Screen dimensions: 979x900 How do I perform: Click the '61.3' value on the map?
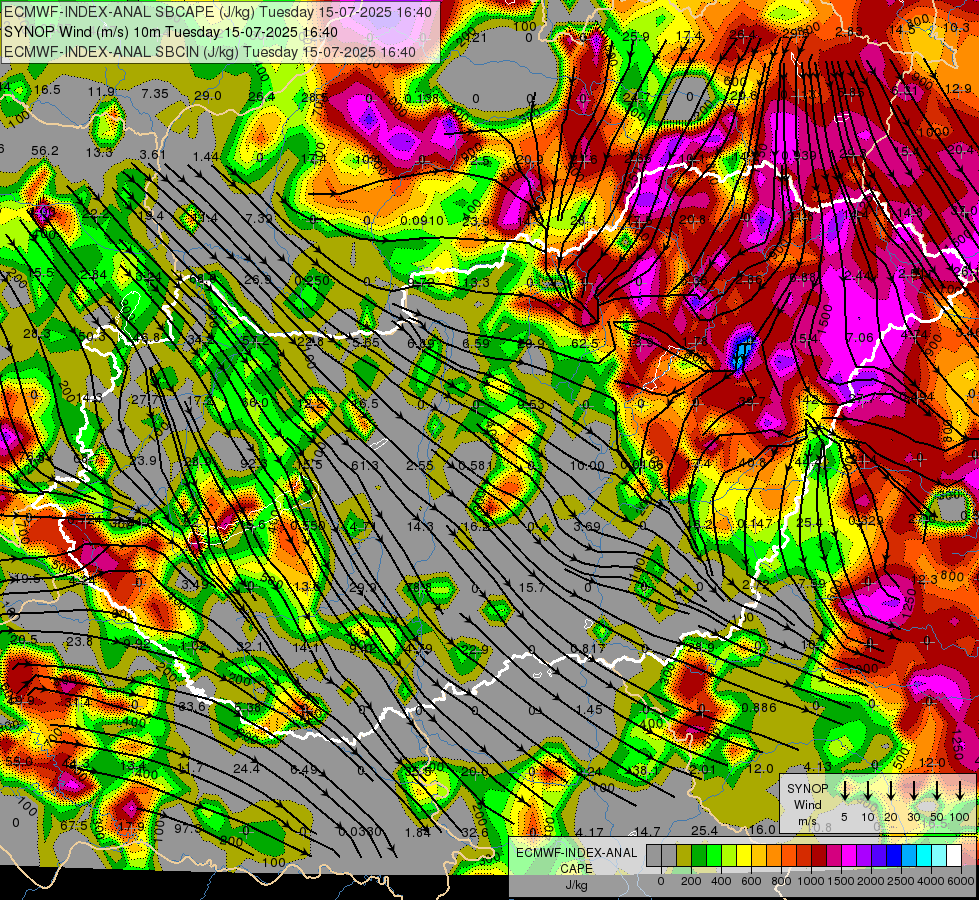point(365,465)
